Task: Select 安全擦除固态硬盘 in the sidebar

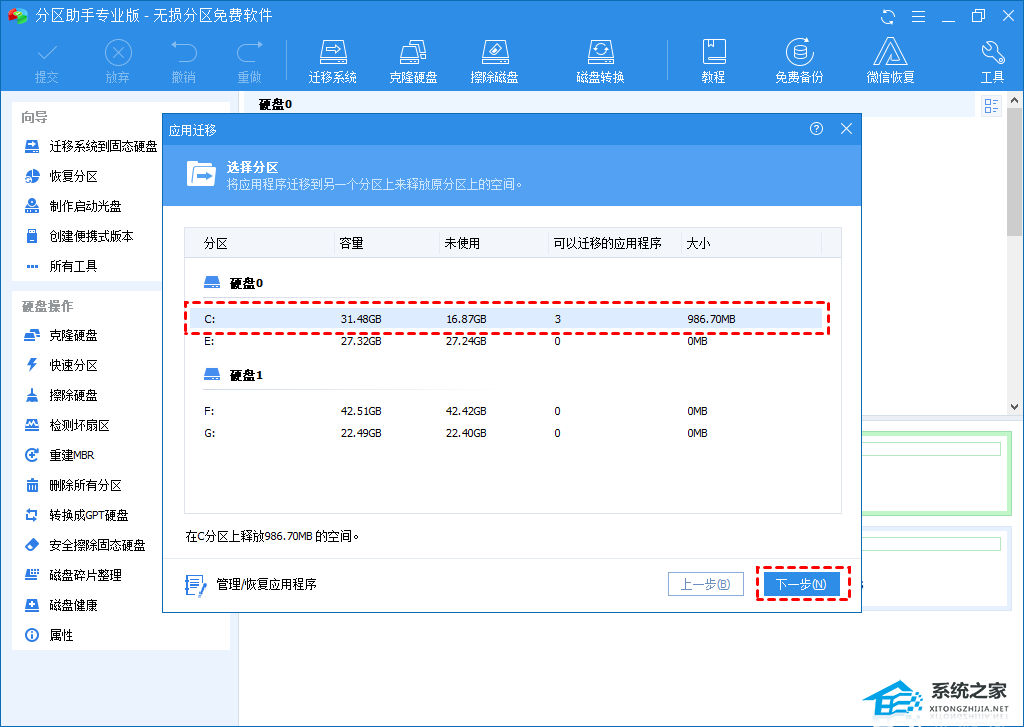Action: tap(84, 545)
